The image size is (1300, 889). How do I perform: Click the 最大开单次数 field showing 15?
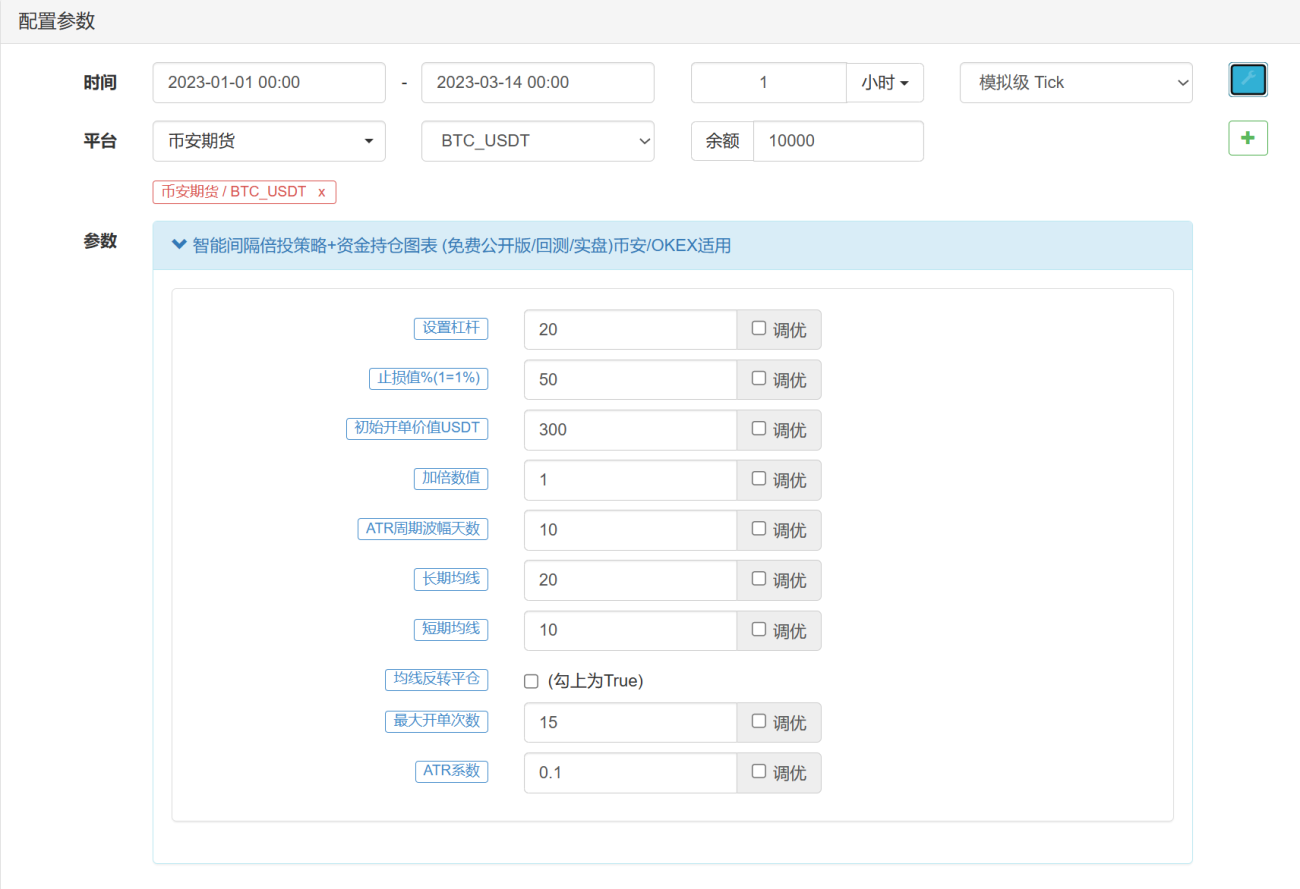631,722
